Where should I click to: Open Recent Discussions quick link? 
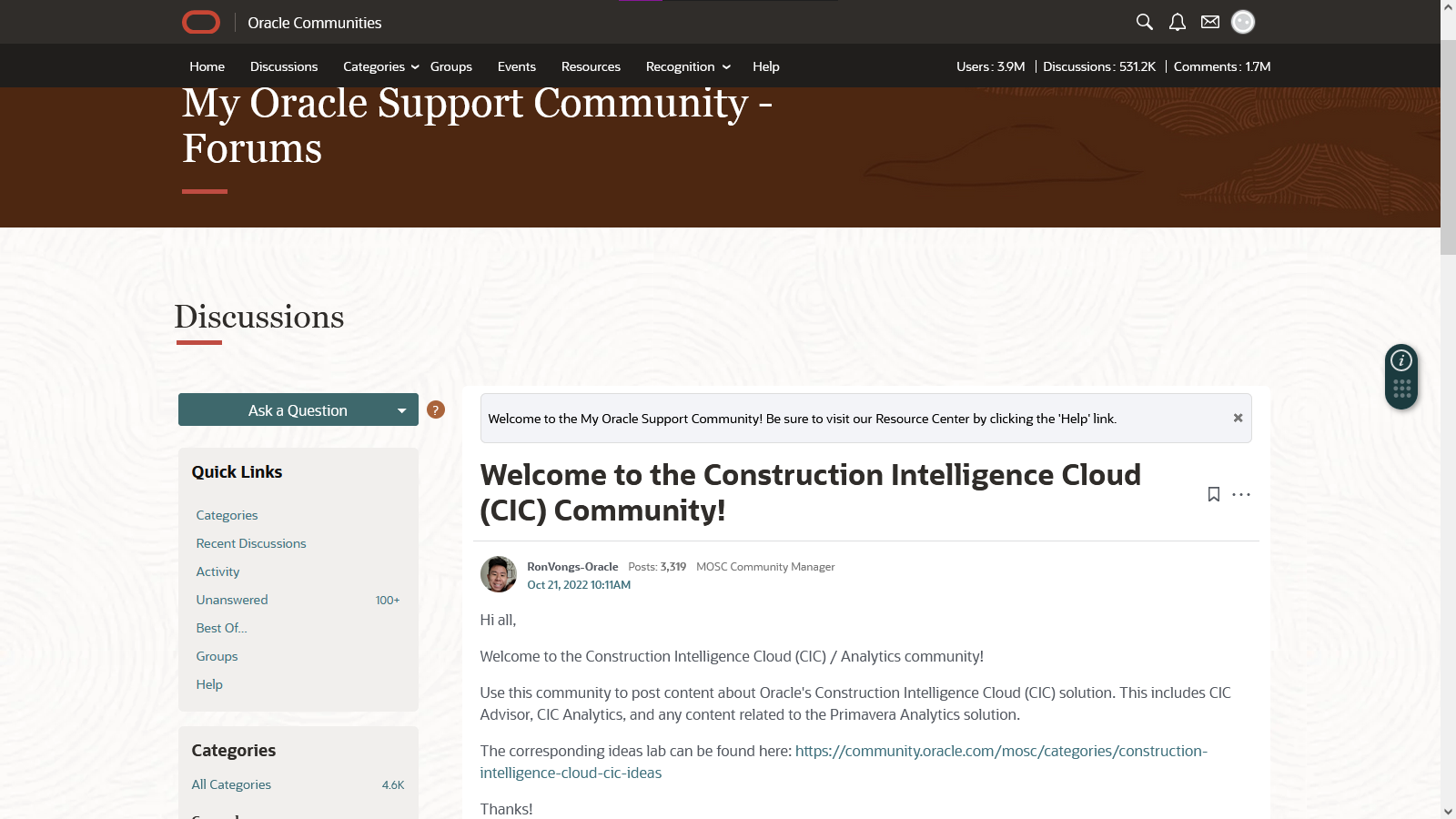coord(251,543)
